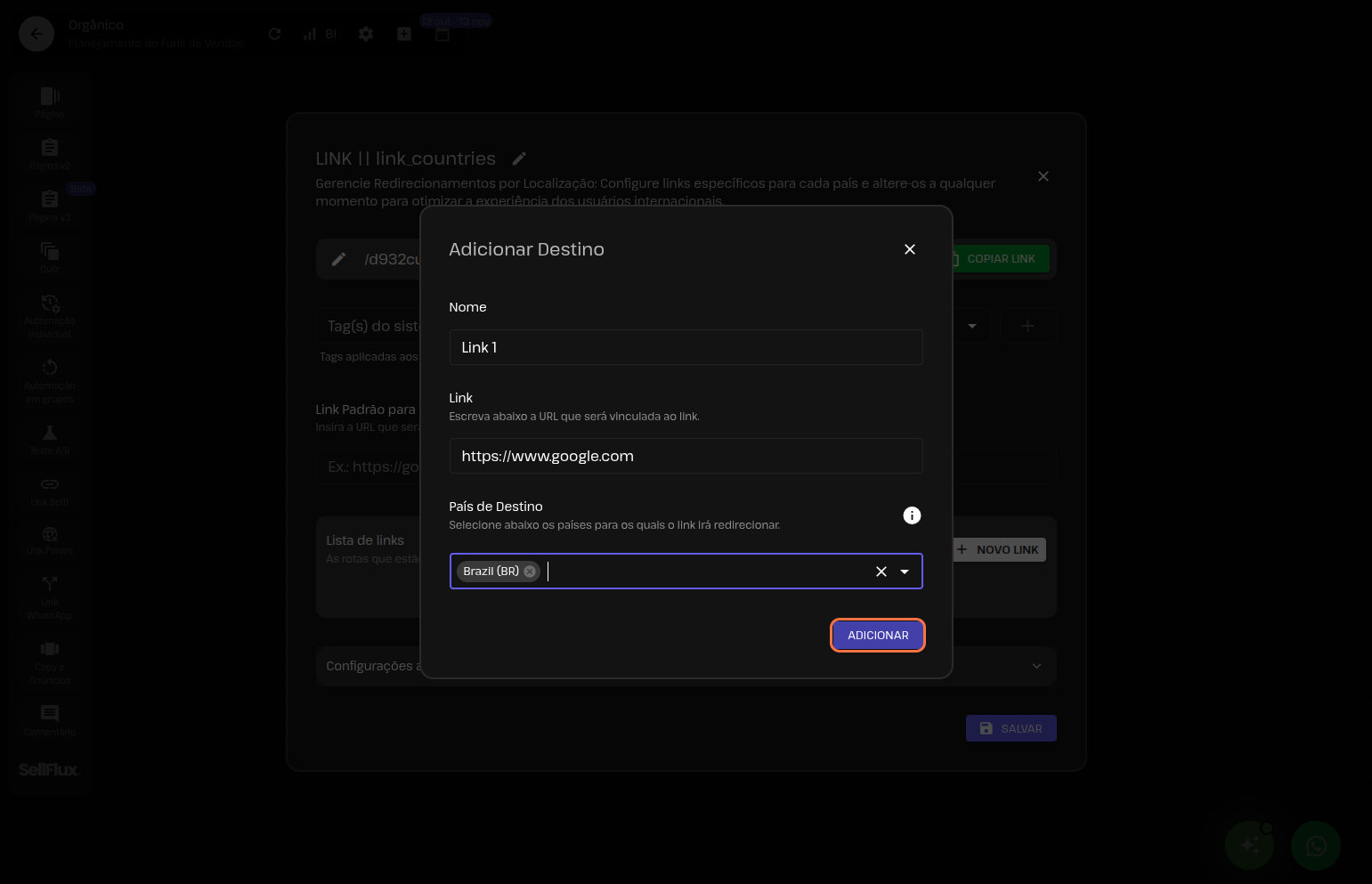The height and width of the screenshot is (884, 1372).
Task: Click the ADICIONAR button
Action: tap(877, 635)
